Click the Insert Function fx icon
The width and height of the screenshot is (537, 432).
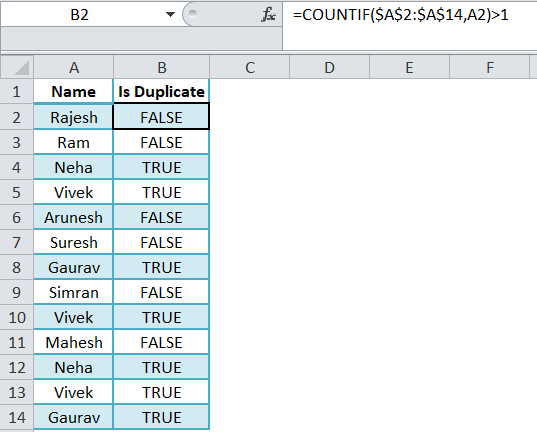(268, 14)
